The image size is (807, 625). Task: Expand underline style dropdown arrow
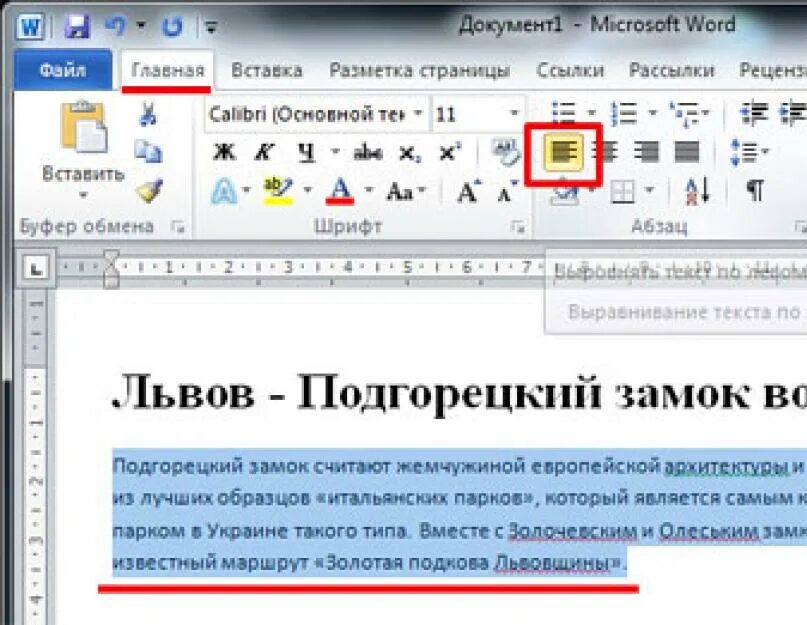(x=336, y=152)
